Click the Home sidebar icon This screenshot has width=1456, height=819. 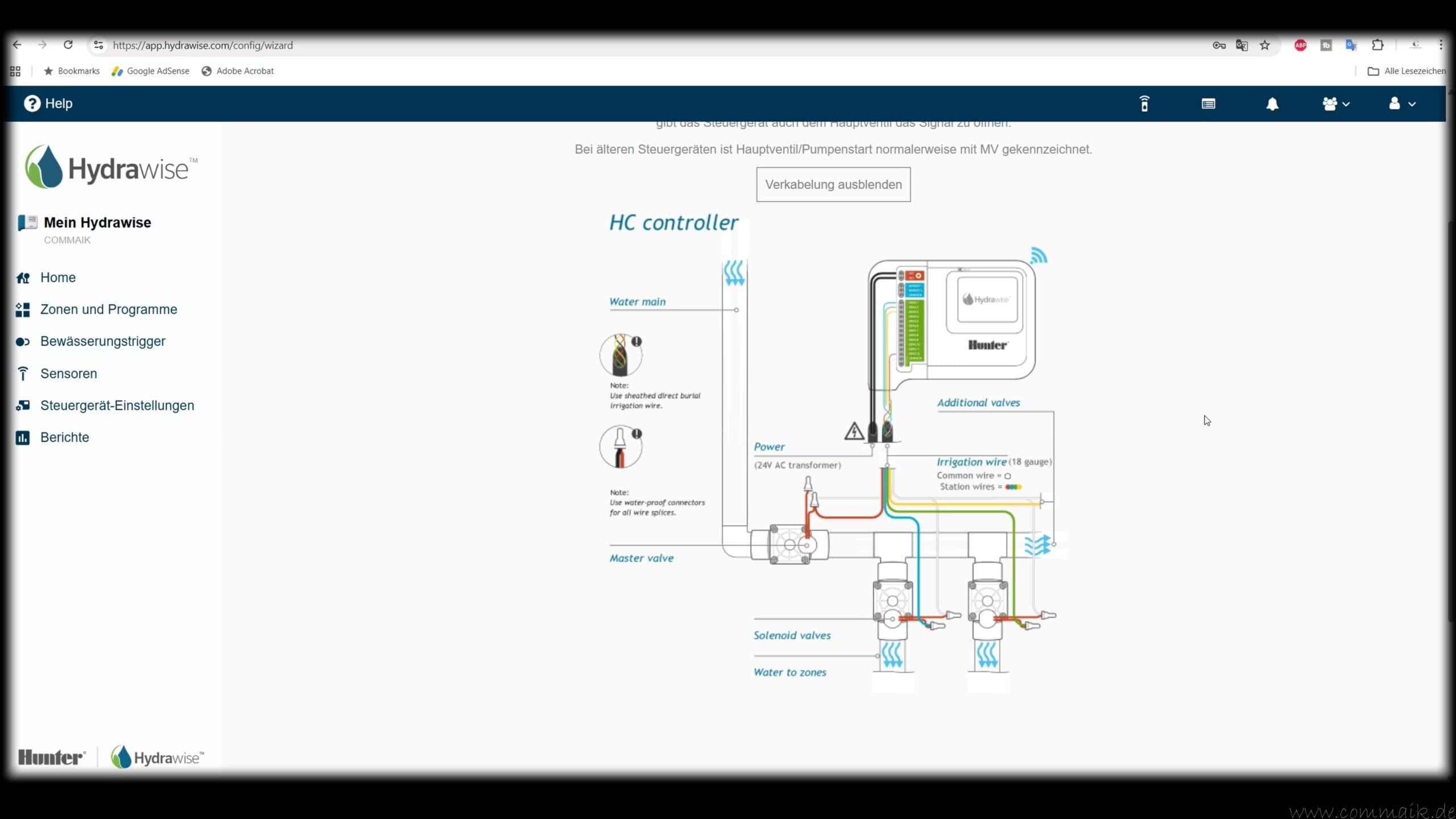(x=23, y=278)
